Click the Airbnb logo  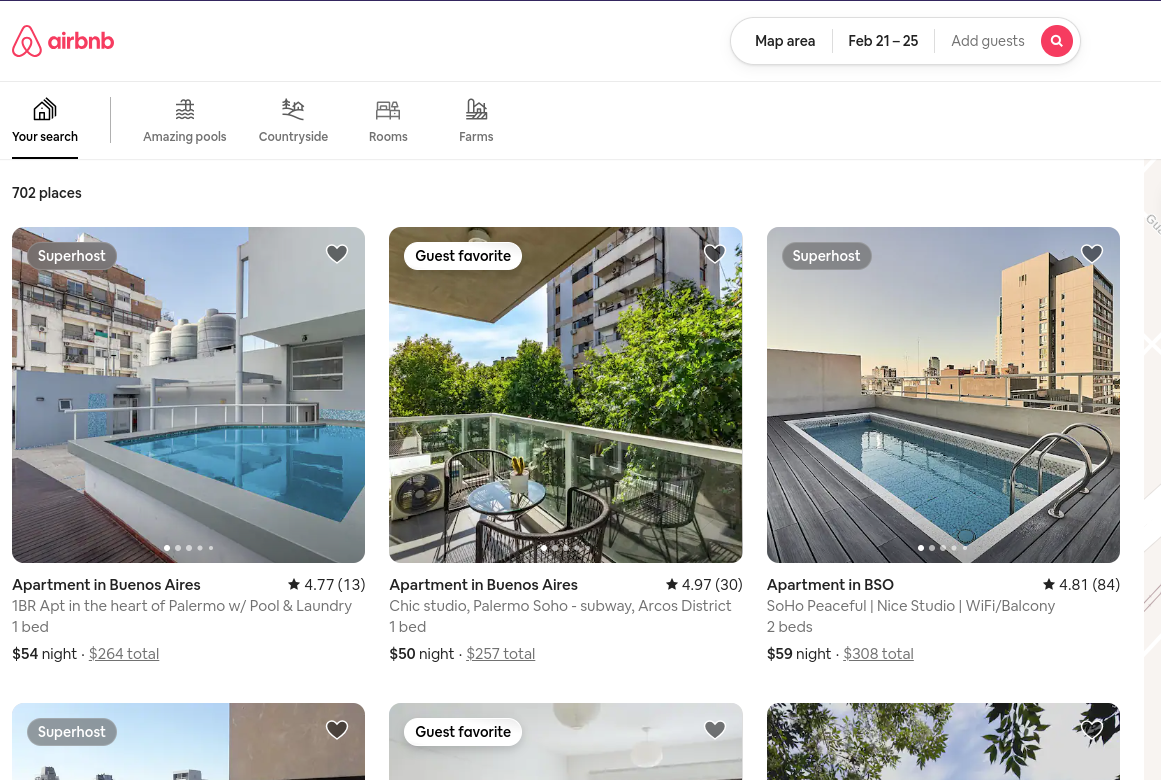(63, 41)
